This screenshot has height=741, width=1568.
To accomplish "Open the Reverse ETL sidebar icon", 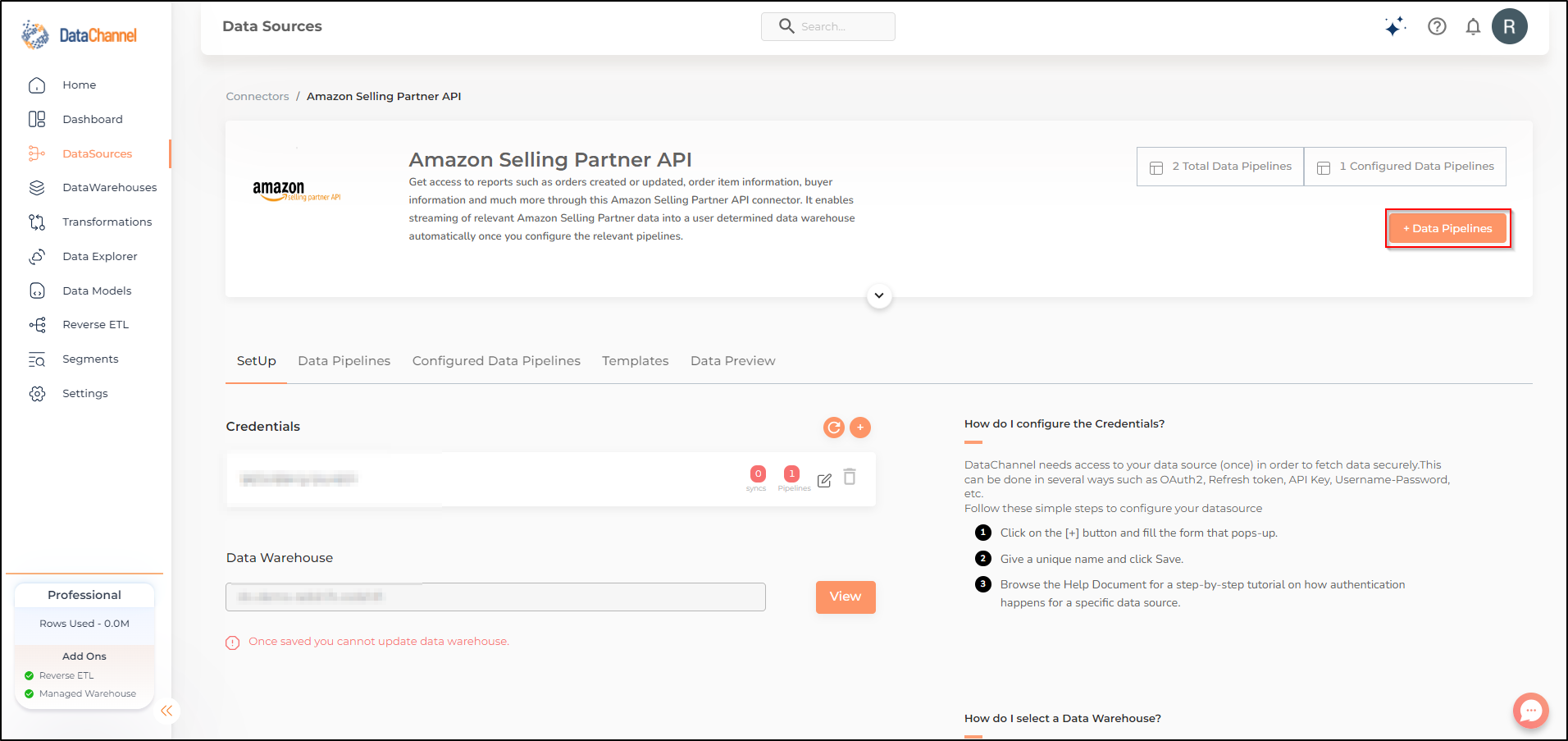I will tap(37, 325).
